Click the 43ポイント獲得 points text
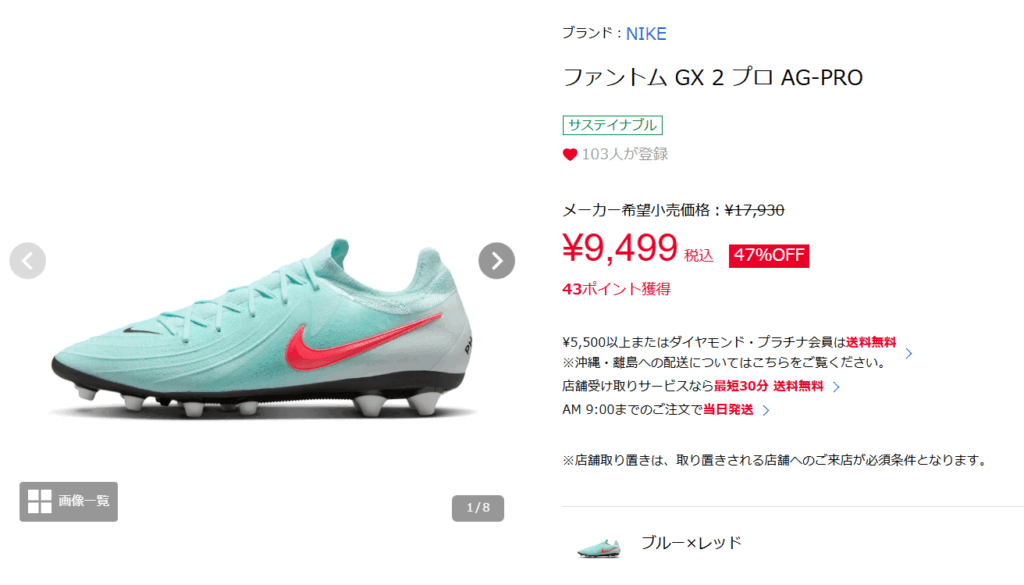The height and width of the screenshot is (585, 1024). click(x=616, y=289)
